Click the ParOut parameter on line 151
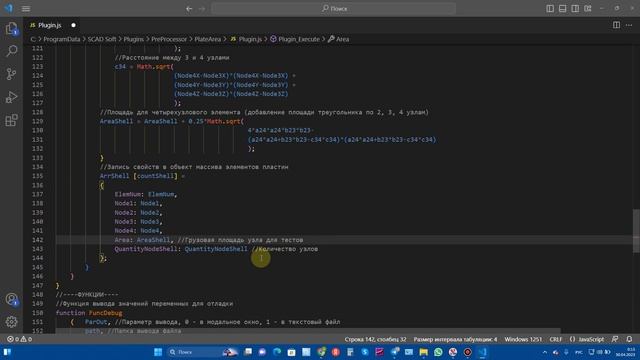Viewport: 640px width, 360px height. (96, 322)
